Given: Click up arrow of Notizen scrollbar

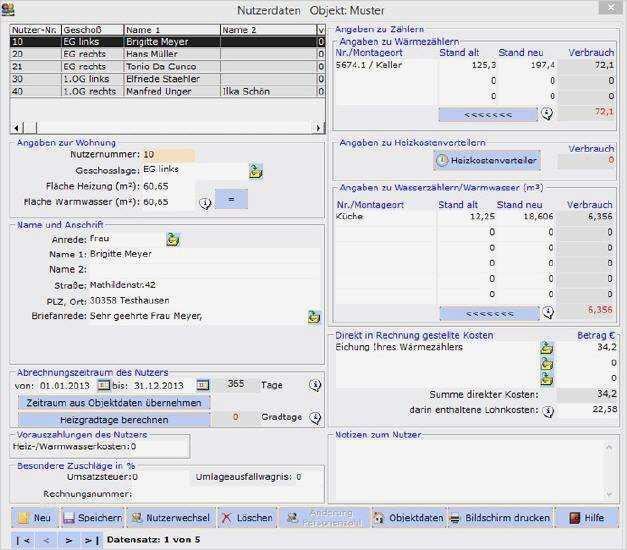Looking at the screenshot, I should [609, 447].
